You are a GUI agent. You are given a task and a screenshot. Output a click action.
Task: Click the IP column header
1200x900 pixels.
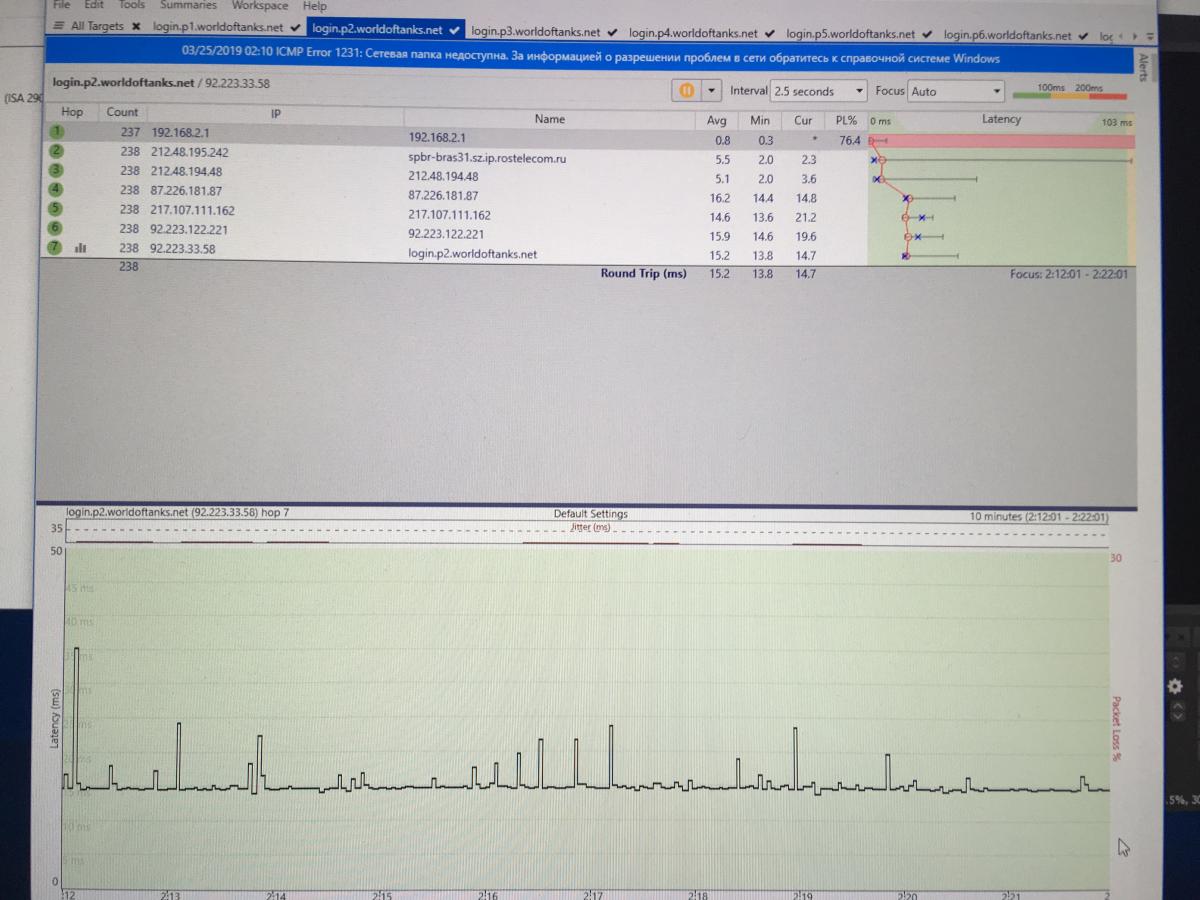[276, 113]
